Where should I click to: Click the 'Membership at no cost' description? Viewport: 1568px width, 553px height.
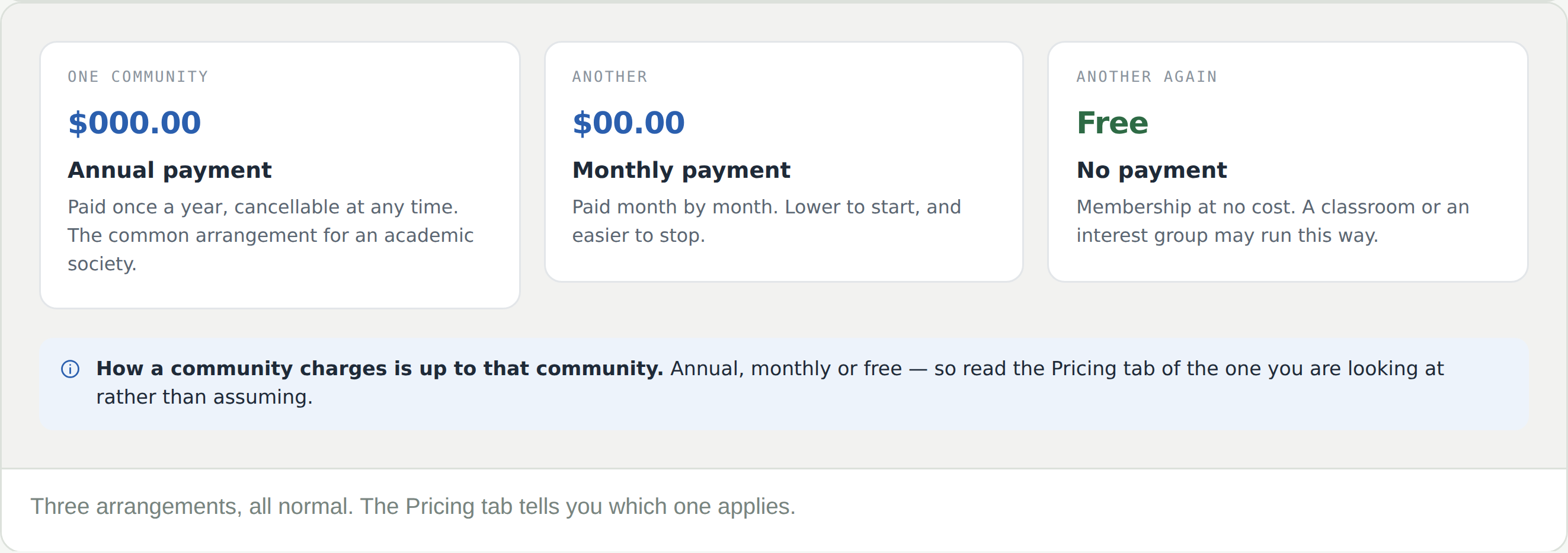coord(1272,221)
